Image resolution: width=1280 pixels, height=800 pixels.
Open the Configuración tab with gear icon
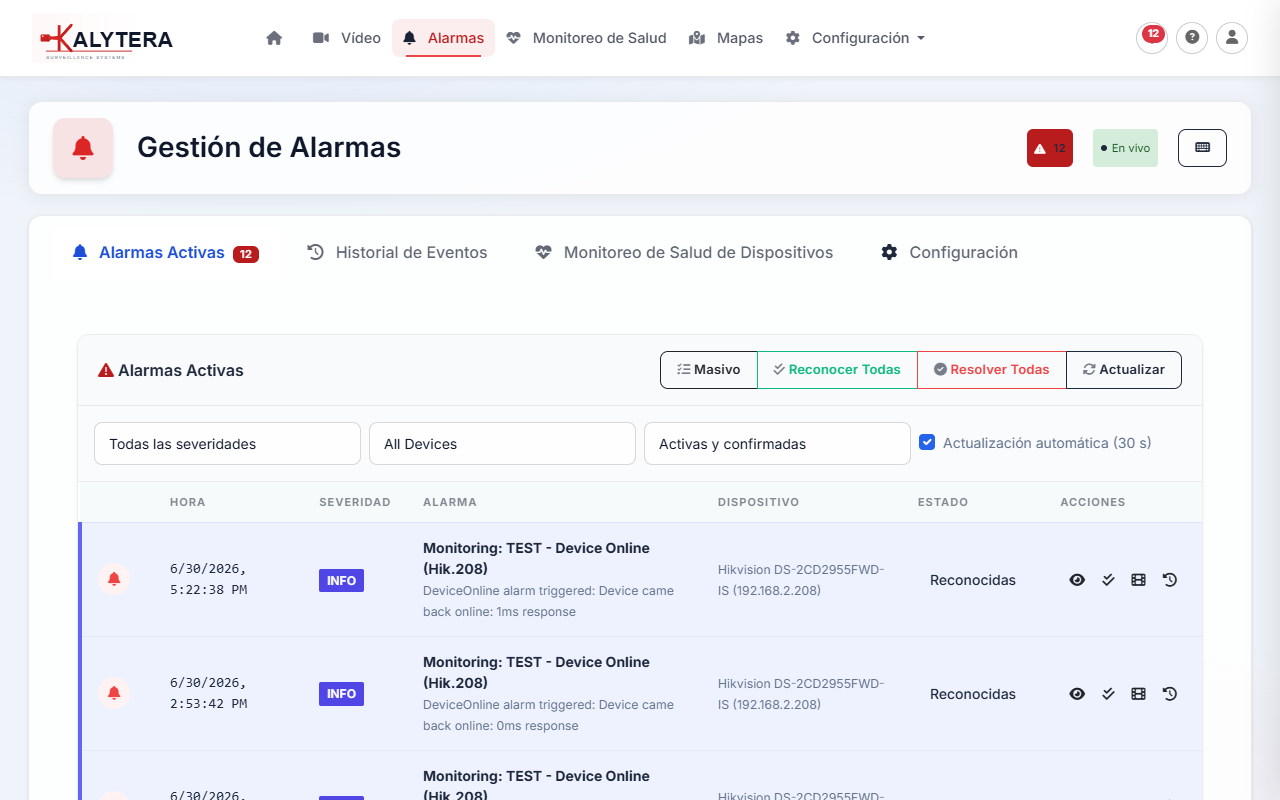(949, 253)
